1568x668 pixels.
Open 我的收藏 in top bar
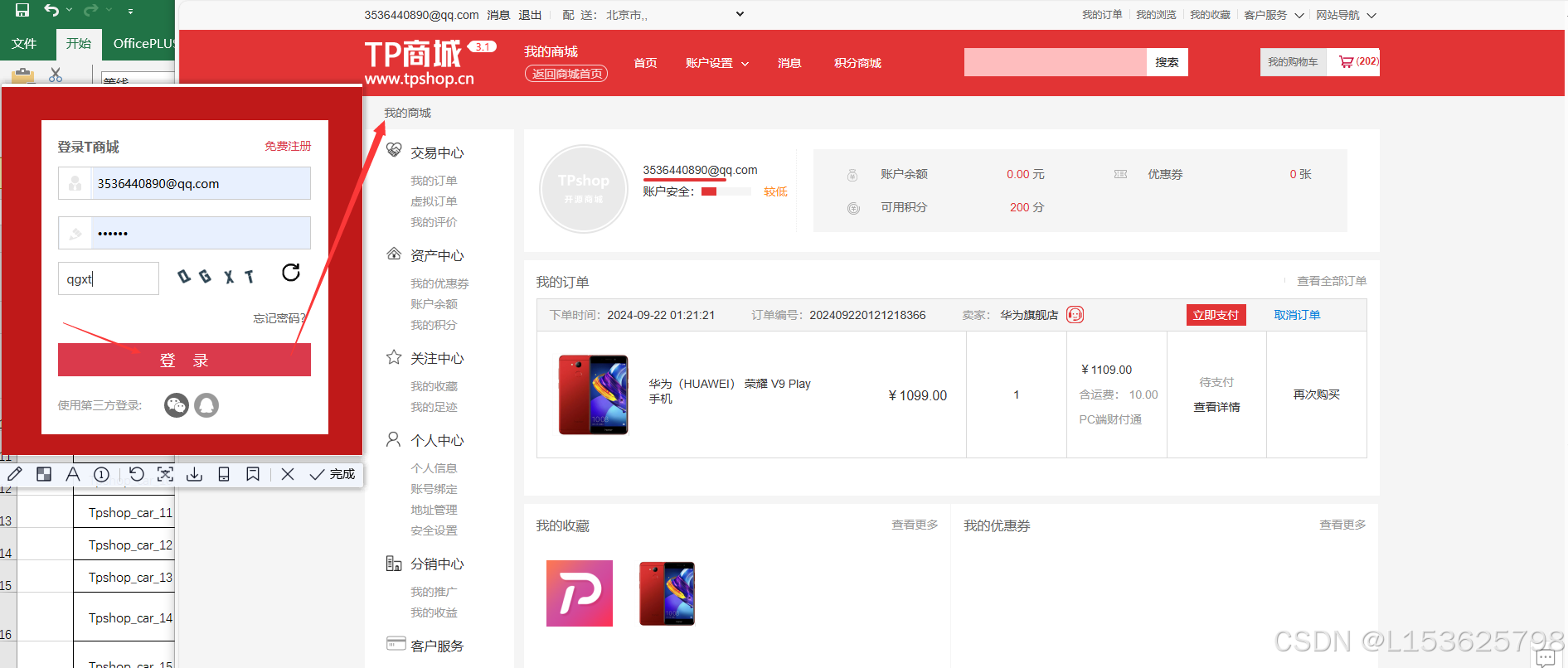tap(1210, 15)
